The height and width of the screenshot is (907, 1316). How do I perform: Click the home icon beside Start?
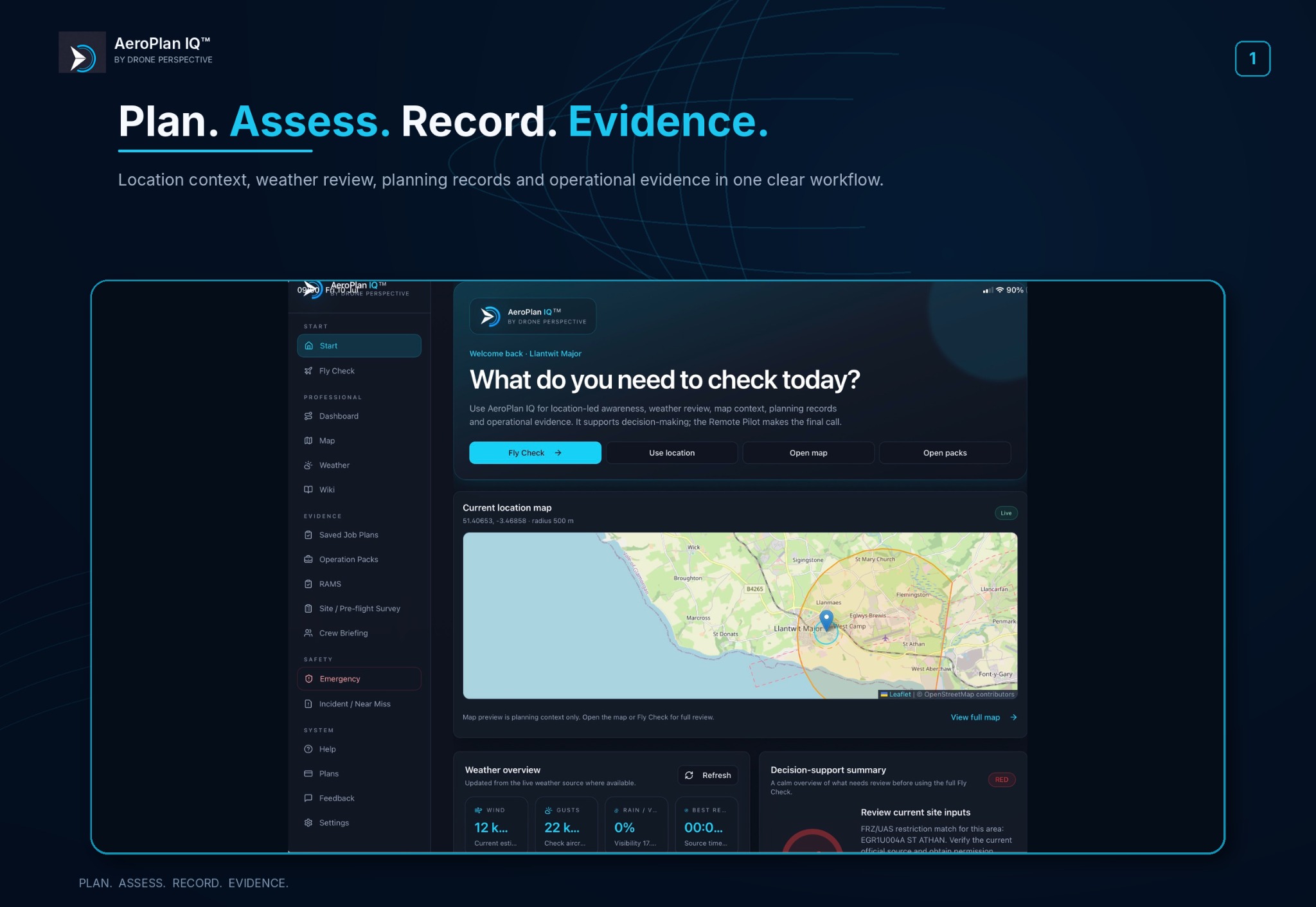click(x=308, y=346)
